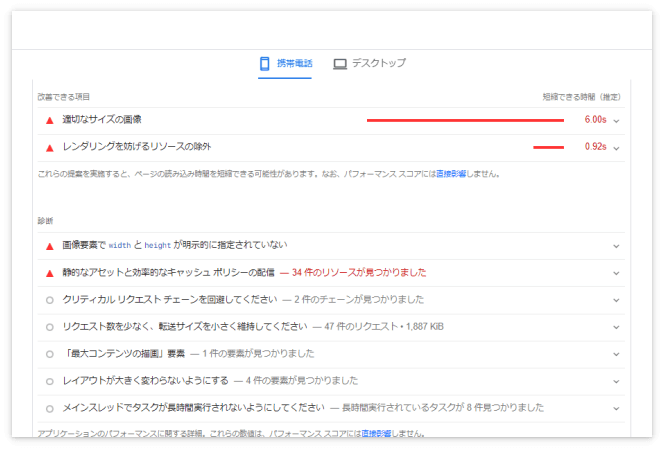Click the 改善できる項目 section heading
The image size is (664, 450).
click(x=64, y=97)
